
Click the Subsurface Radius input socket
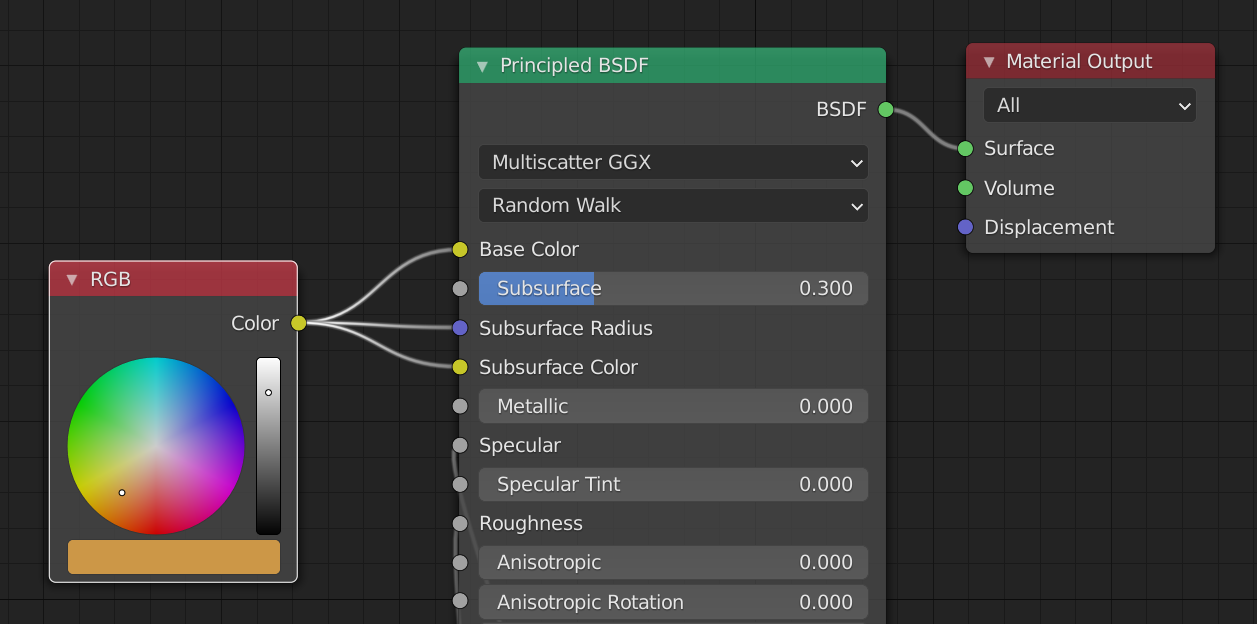click(460, 328)
